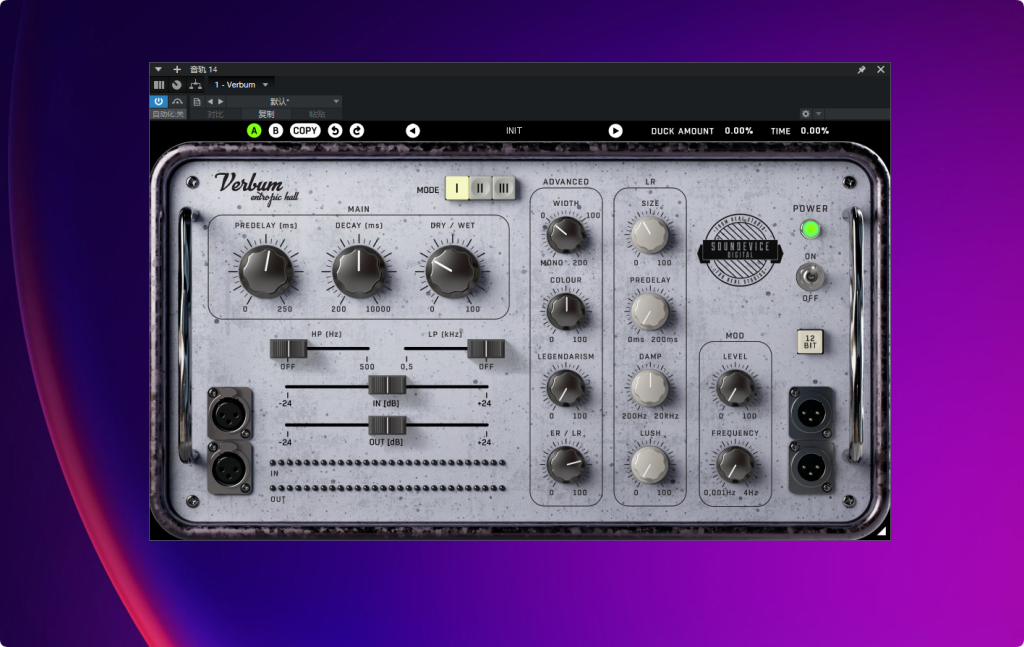This screenshot has width=1024, height=647.
Task: Click the TIME 0.00% value
Action: 815,131
